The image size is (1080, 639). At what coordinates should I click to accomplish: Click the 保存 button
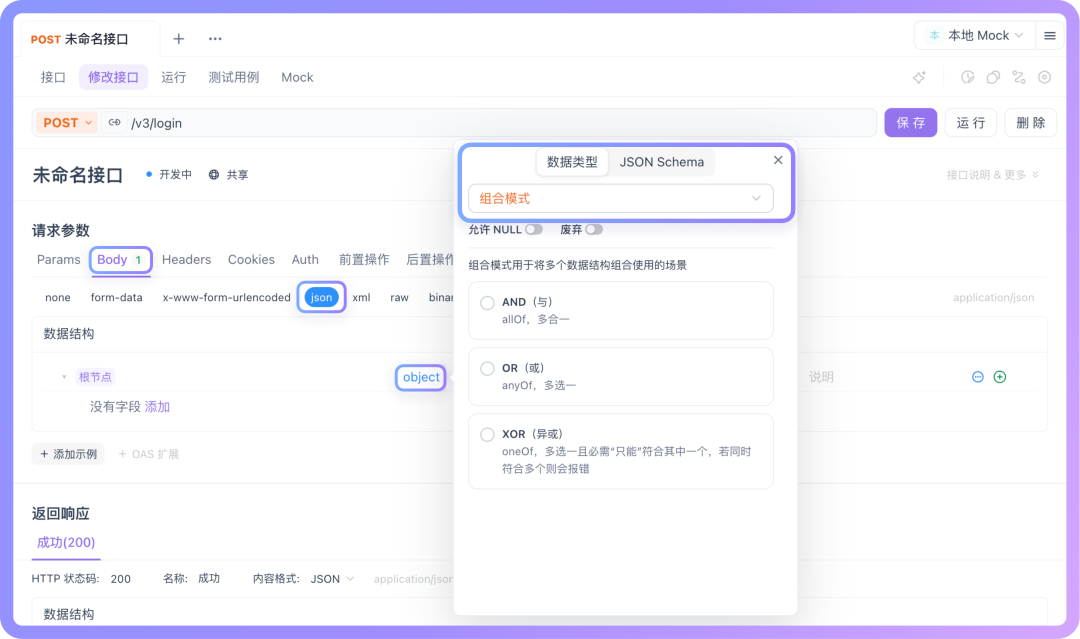pyautogui.click(x=911, y=123)
